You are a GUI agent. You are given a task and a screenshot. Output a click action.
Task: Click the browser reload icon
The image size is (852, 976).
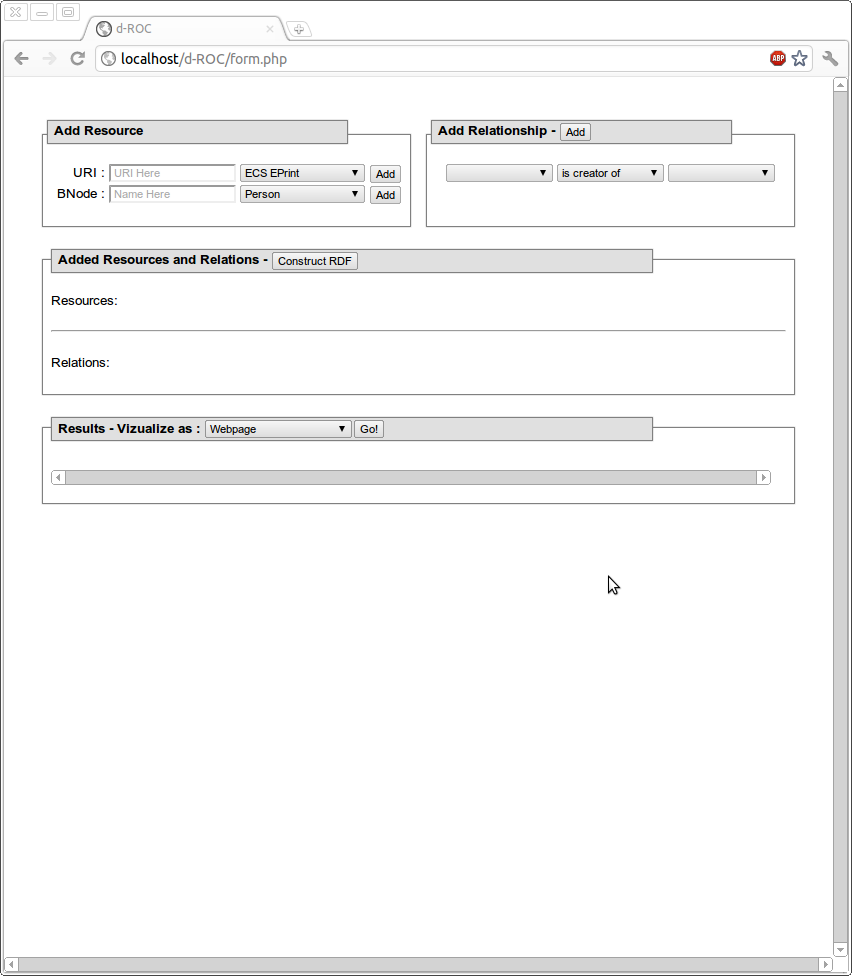tap(77, 59)
